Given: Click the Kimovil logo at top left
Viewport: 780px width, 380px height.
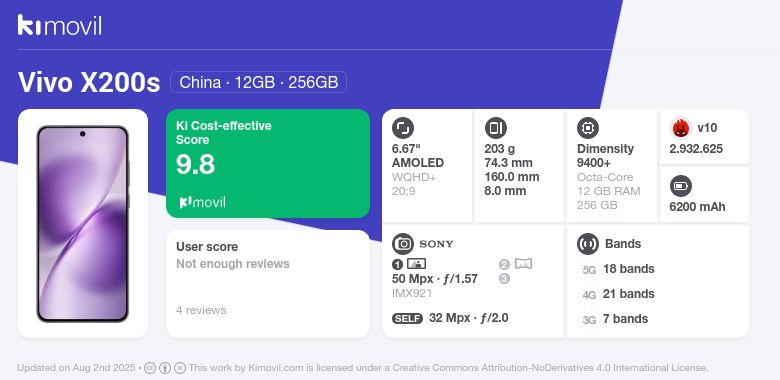Looking at the screenshot, I should (60, 25).
